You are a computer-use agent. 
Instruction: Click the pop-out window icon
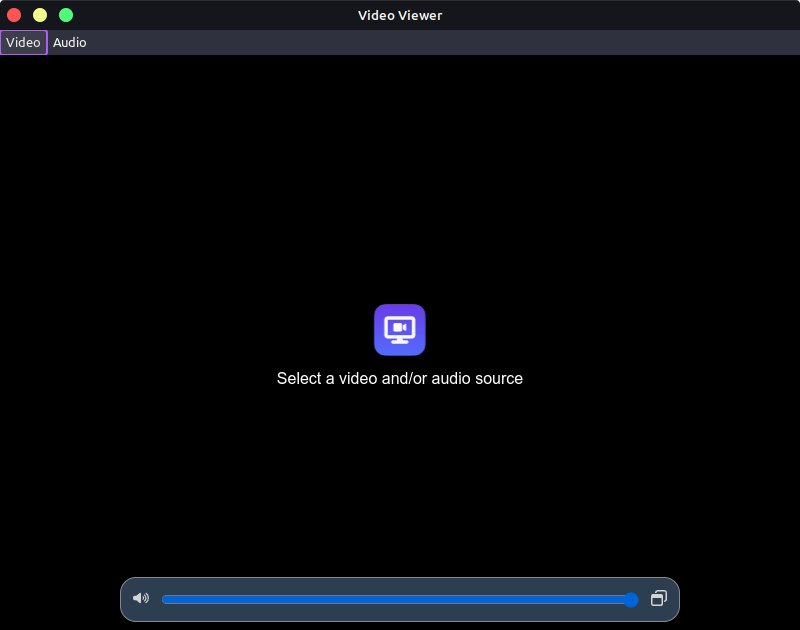coord(658,599)
